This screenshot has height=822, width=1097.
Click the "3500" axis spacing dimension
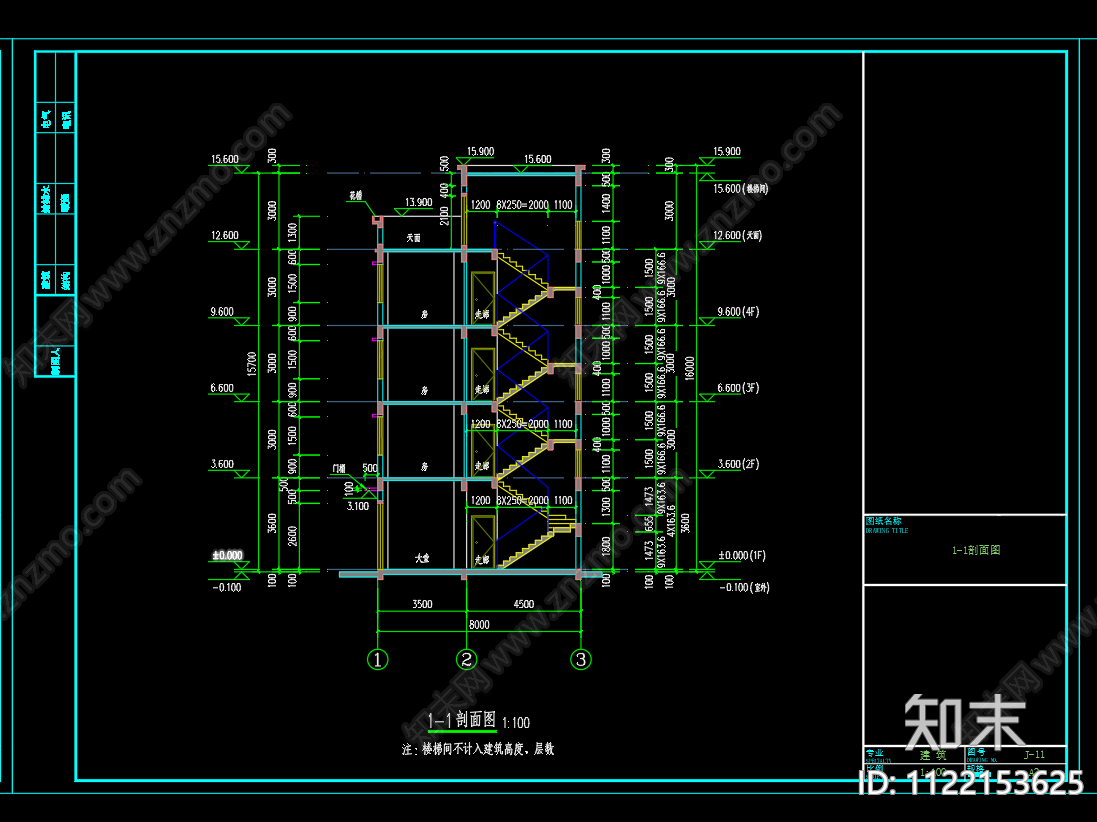click(422, 604)
